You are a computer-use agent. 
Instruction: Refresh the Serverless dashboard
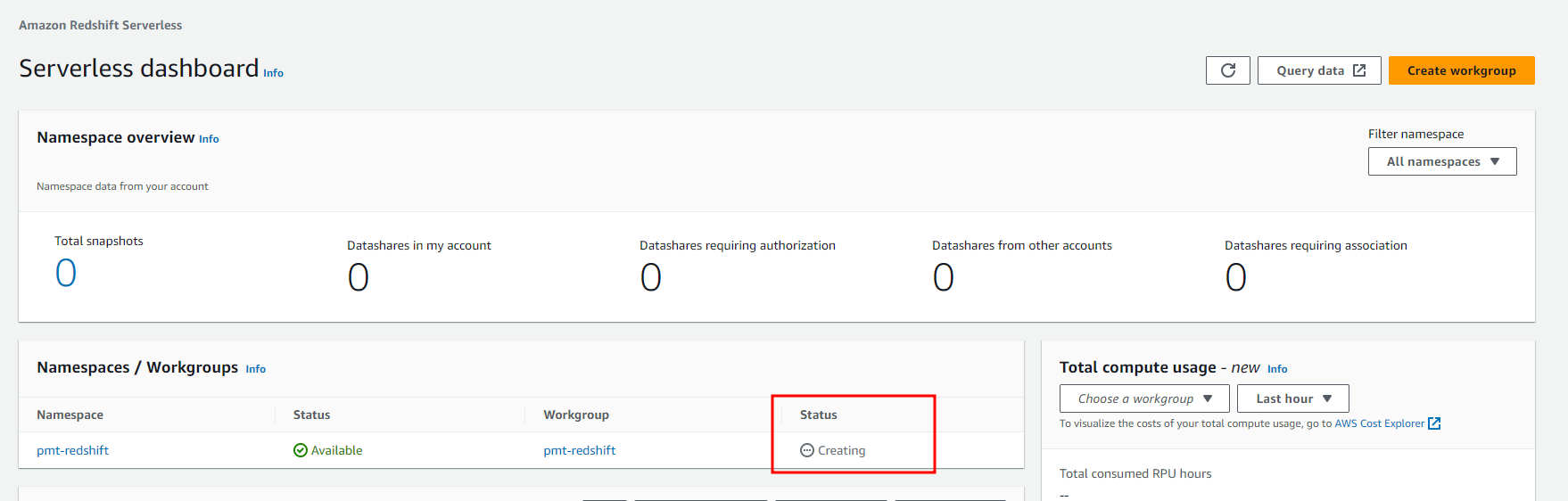tap(1227, 70)
